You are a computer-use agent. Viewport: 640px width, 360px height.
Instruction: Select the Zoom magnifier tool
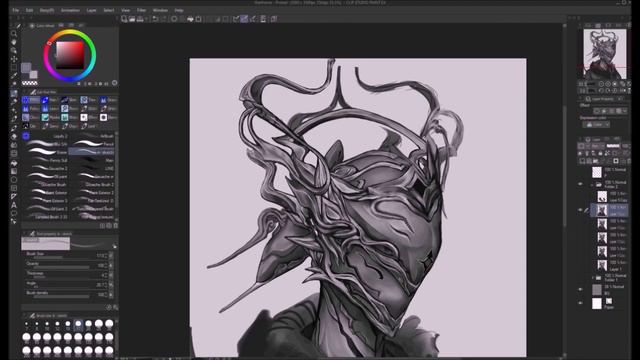[14, 34]
